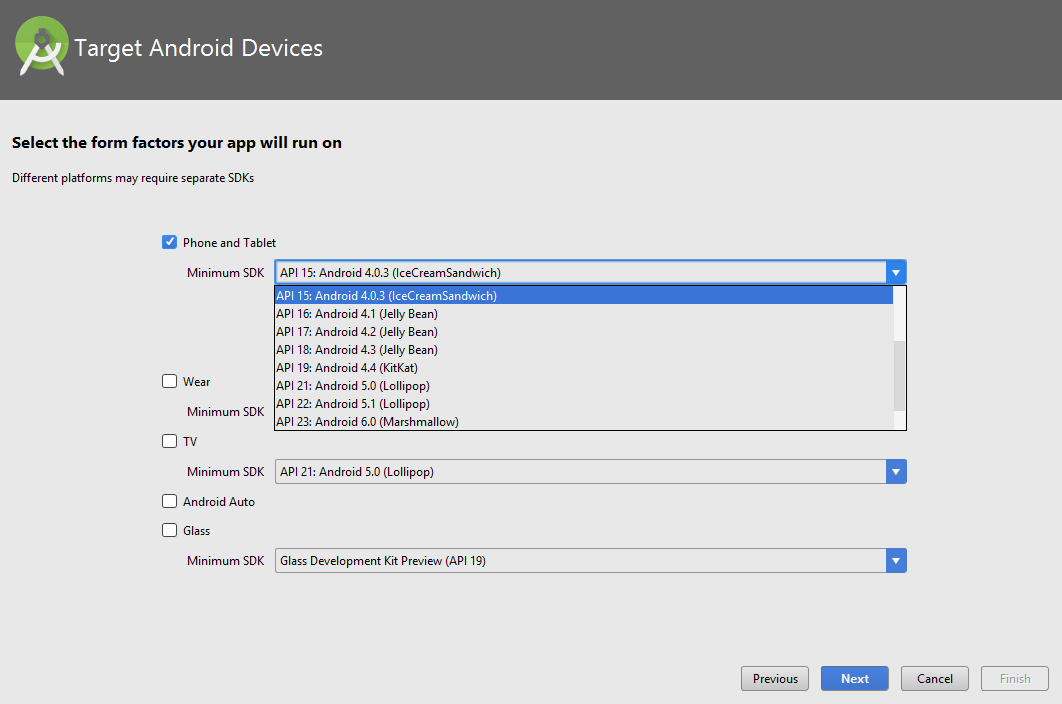The image size is (1062, 704).
Task: Select API 23: Android 6.0 (Marshmallow)
Action: [584, 421]
